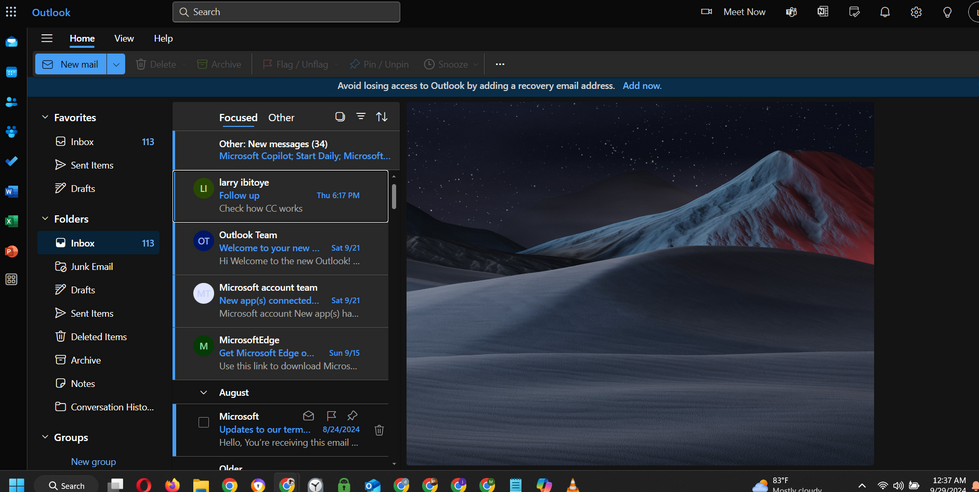Screen dimensions: 979x492
Task: Select Inbox under Favorites
Action: [x=99, y=142]
